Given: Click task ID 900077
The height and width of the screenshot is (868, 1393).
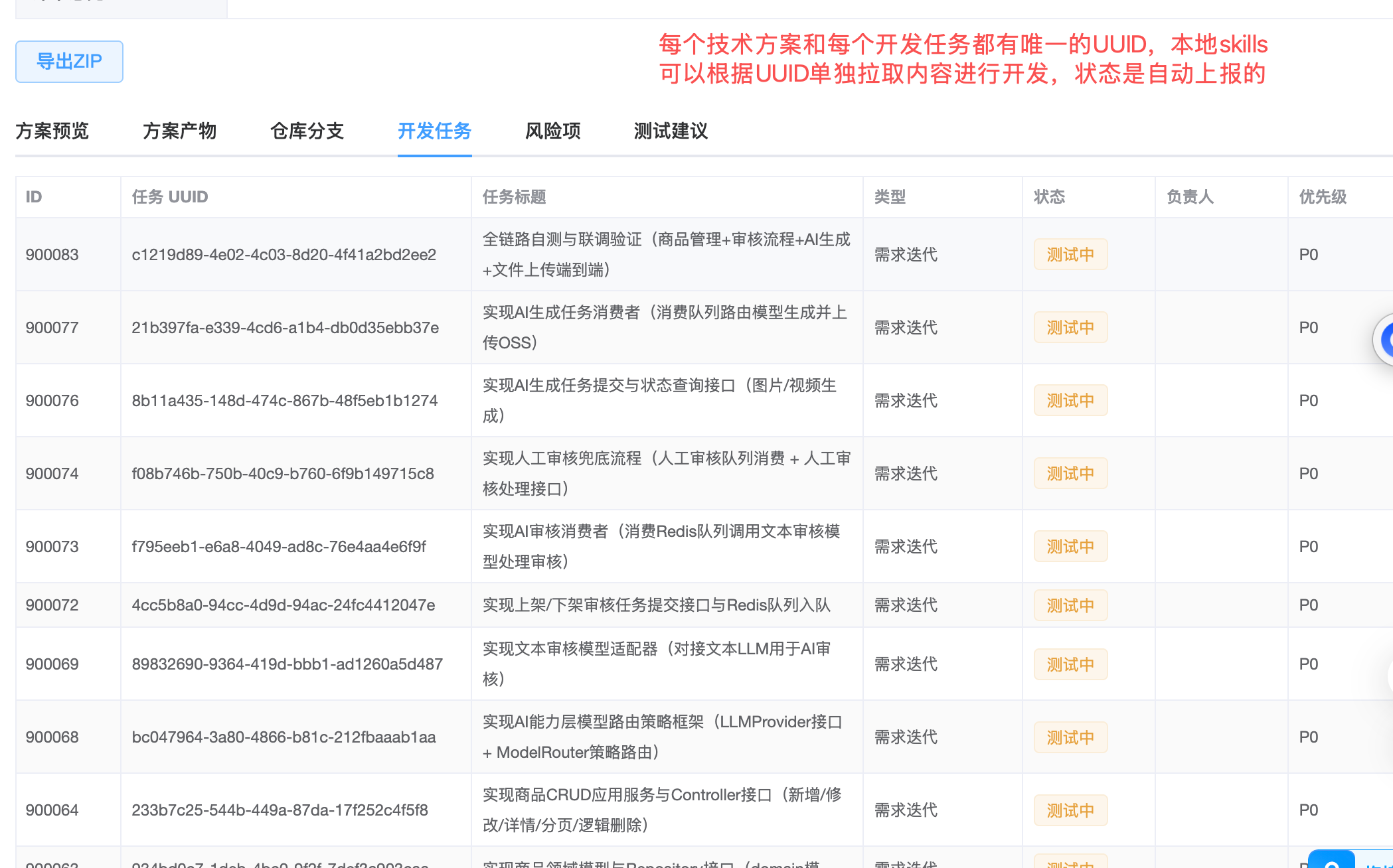Looking at the screenshot, I should [x=52, y=328].
